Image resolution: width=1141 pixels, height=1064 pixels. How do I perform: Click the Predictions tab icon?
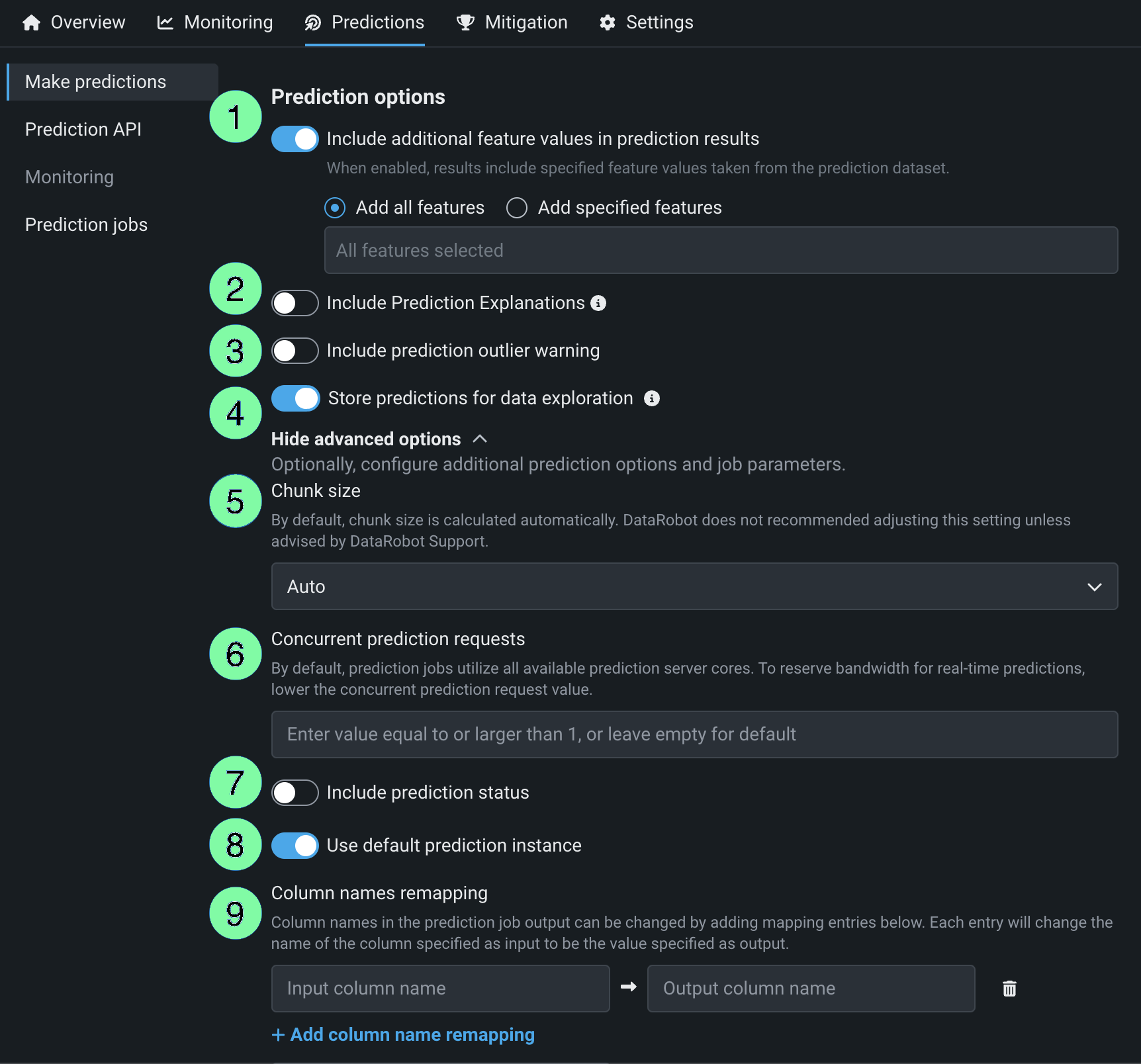coord(312,23)
